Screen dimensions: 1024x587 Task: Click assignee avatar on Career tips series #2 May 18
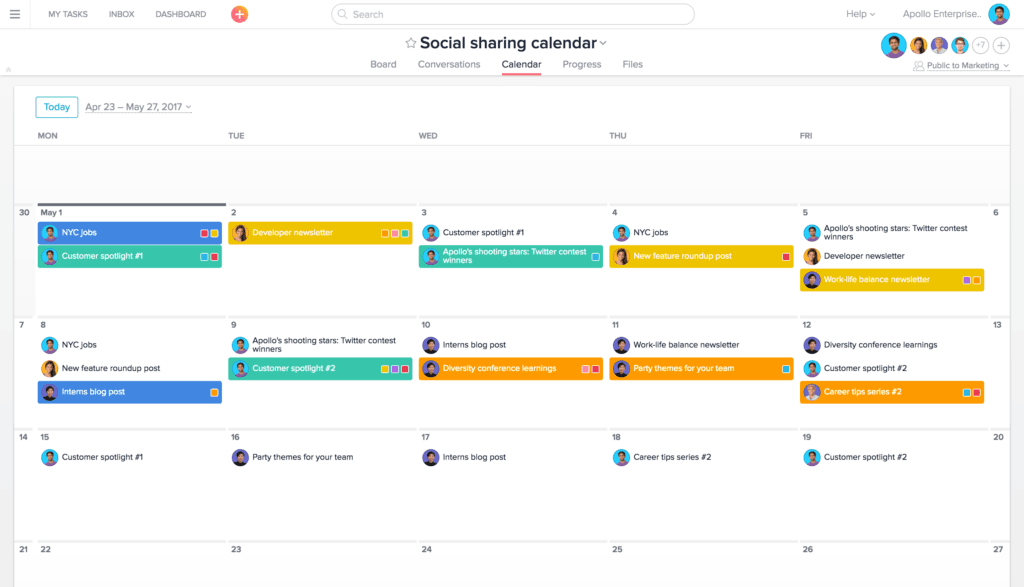tap(621, 458)
